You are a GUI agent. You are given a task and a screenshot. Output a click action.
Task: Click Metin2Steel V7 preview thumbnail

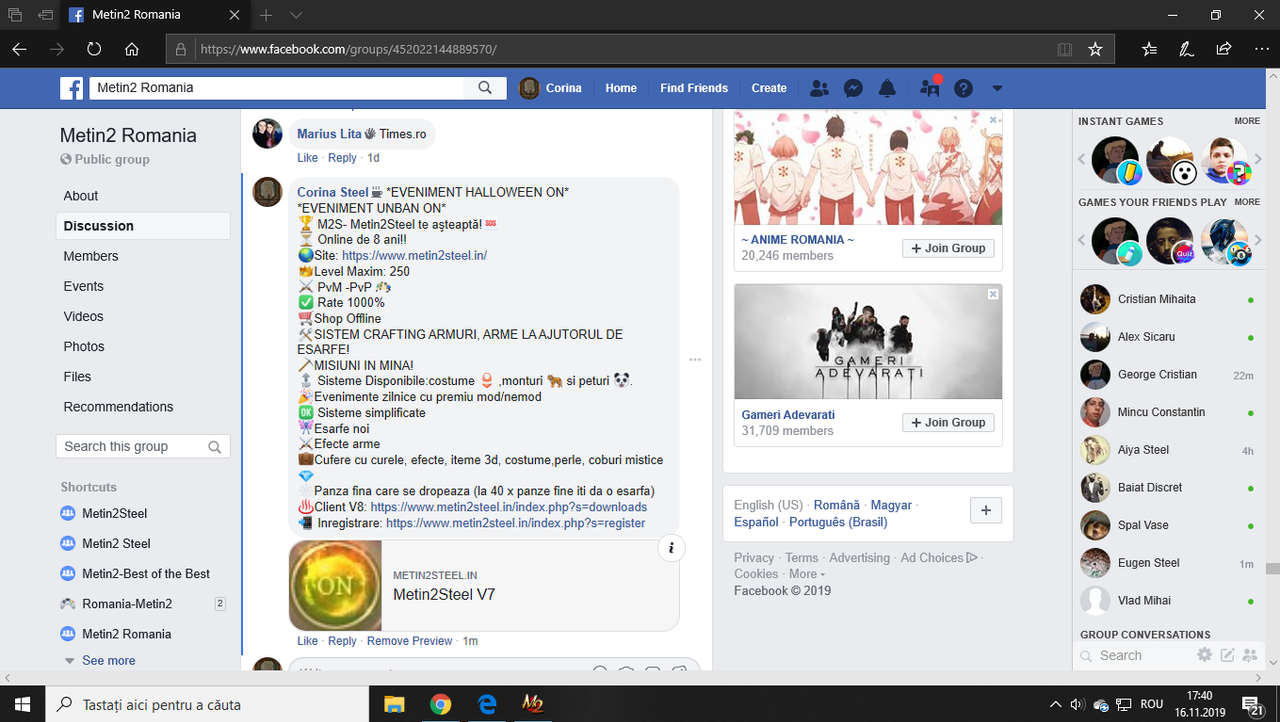tap(336, 586)
